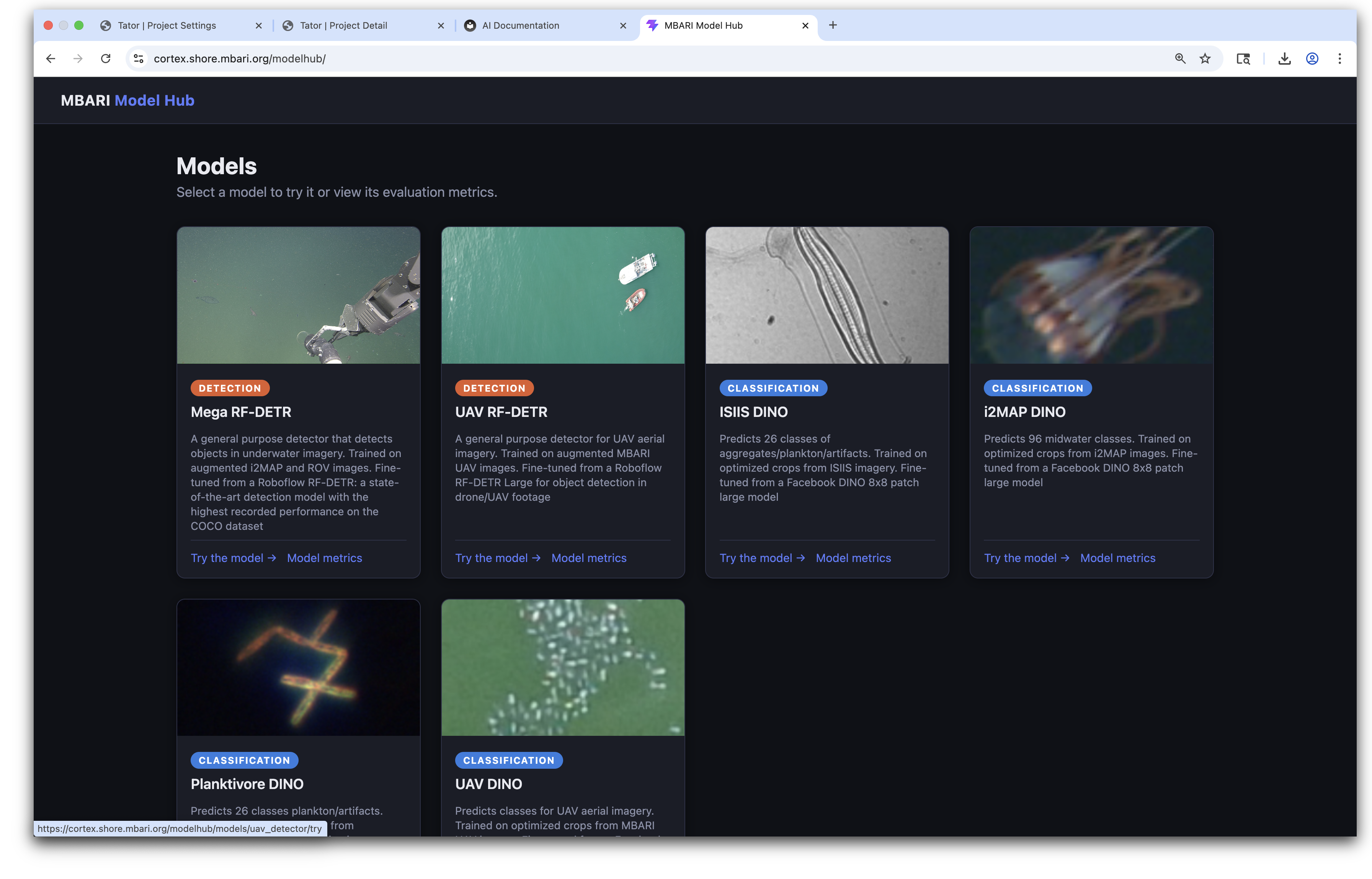The image size is (1372, 879).
Task: Click the DETECTION badge on Mega RF-DETR
Action: tap(229, 387)
